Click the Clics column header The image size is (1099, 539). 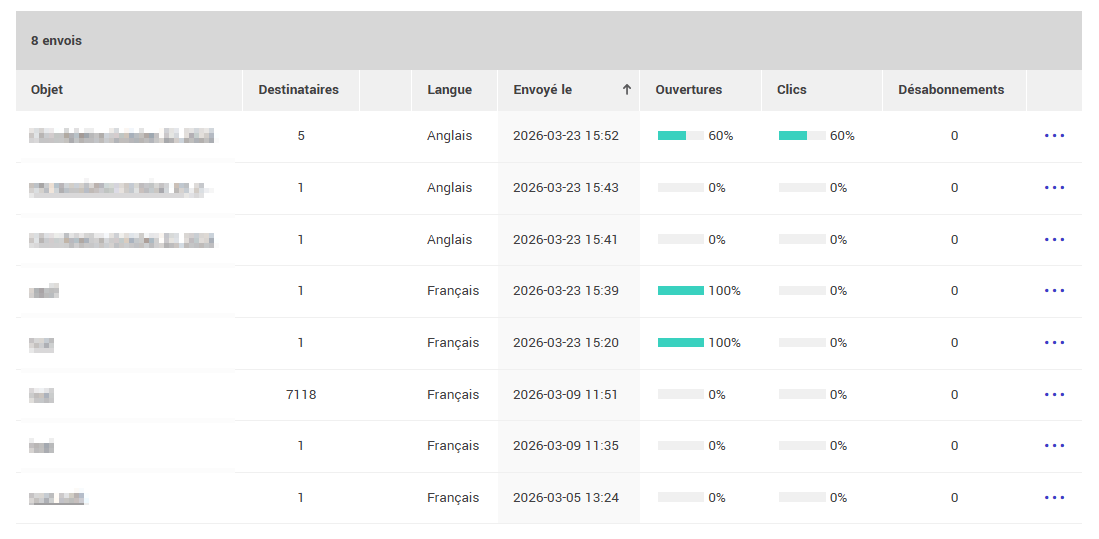tap(791, 90)
